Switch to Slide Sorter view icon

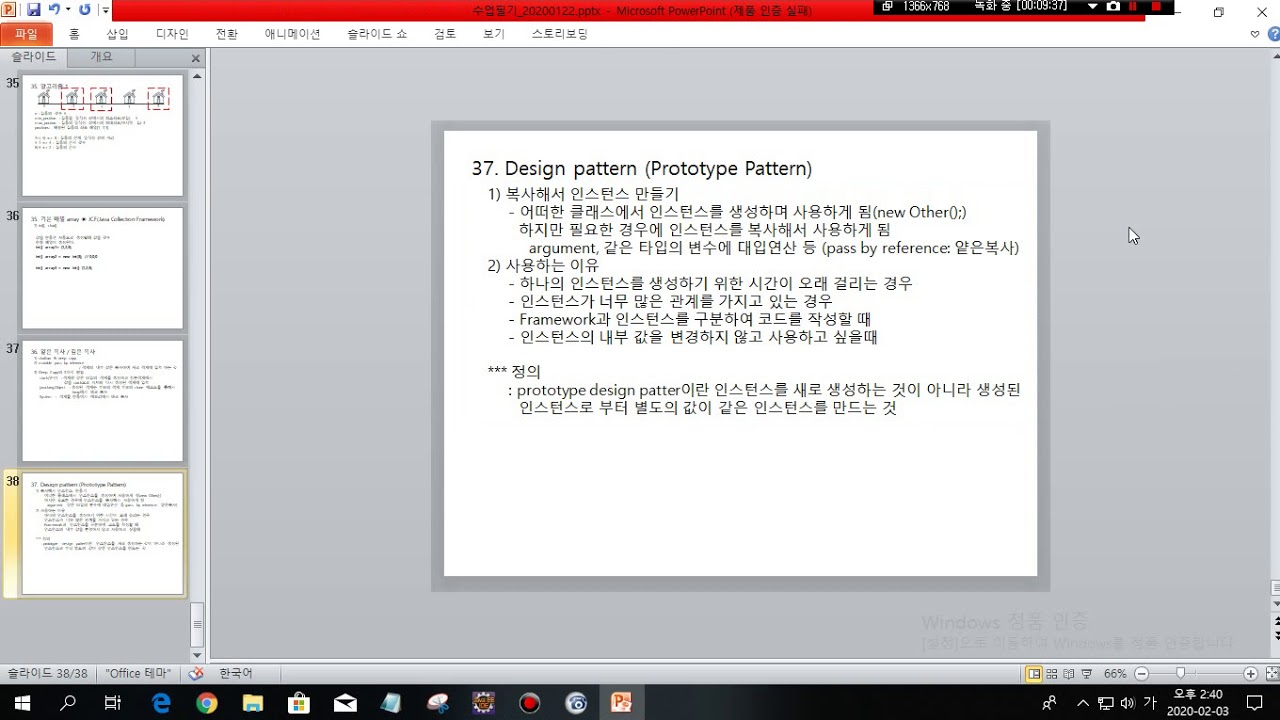coord(1052,674)
